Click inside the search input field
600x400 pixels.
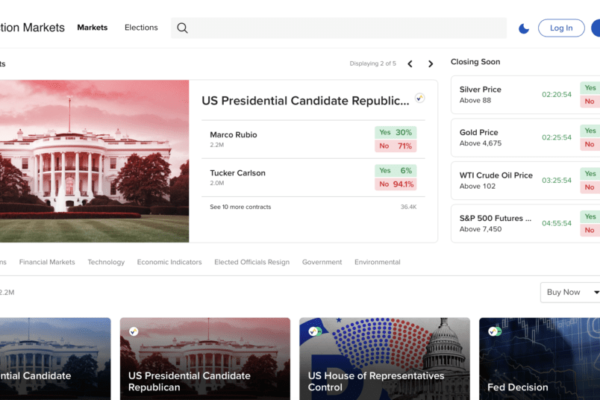339,28
